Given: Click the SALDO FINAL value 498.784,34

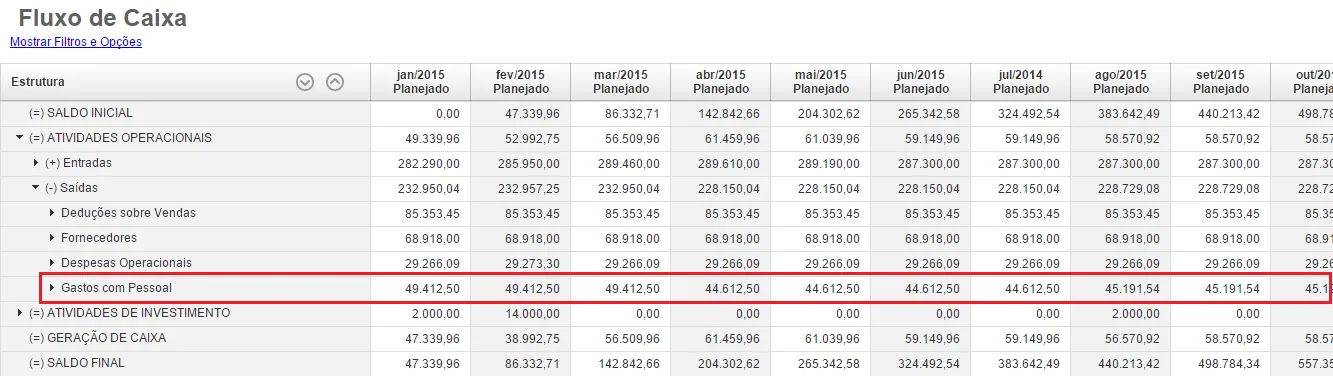Looking at the screenshot, I should click(1229, 363).
